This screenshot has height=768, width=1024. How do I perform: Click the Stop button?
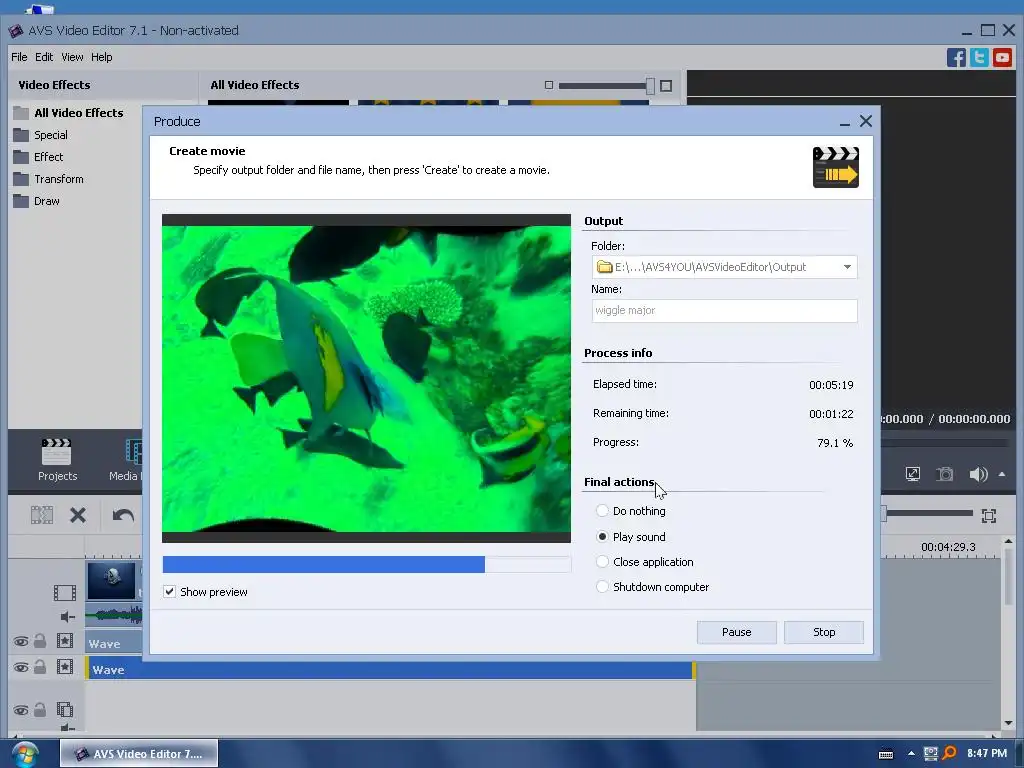coord(824,632)
